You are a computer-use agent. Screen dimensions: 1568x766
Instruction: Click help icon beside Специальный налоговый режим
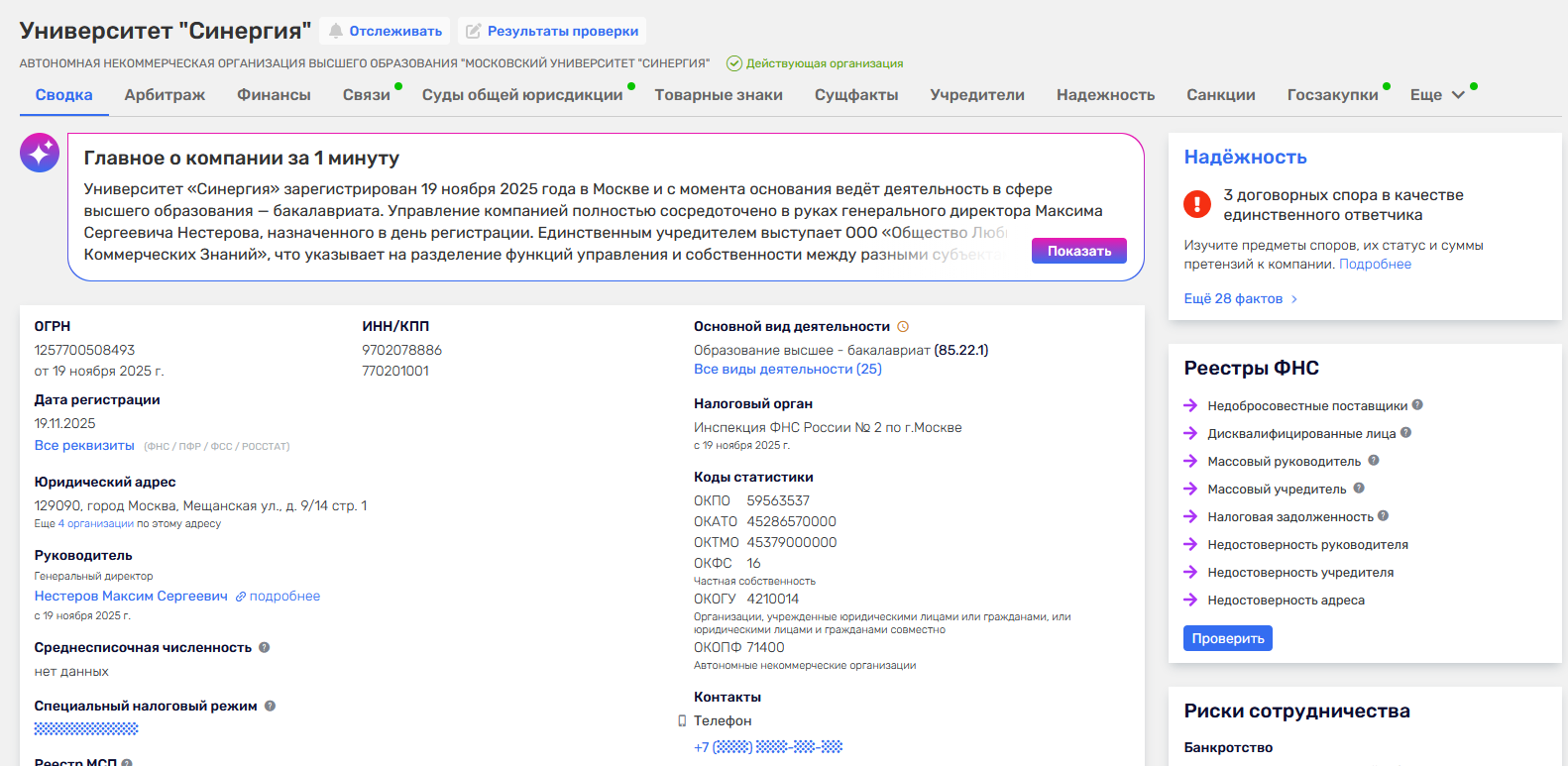point(270,706)
